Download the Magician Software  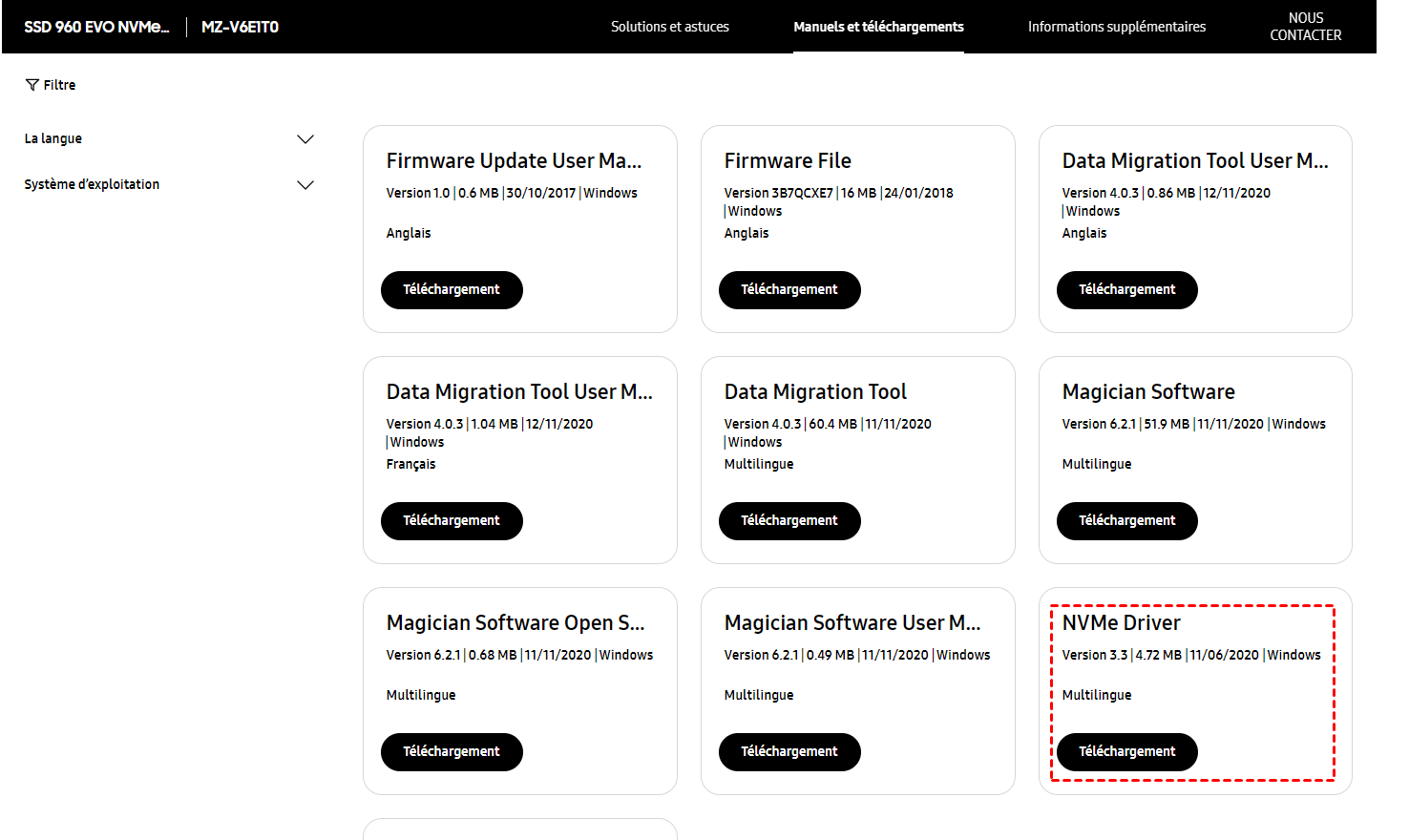click(1126, 521)
